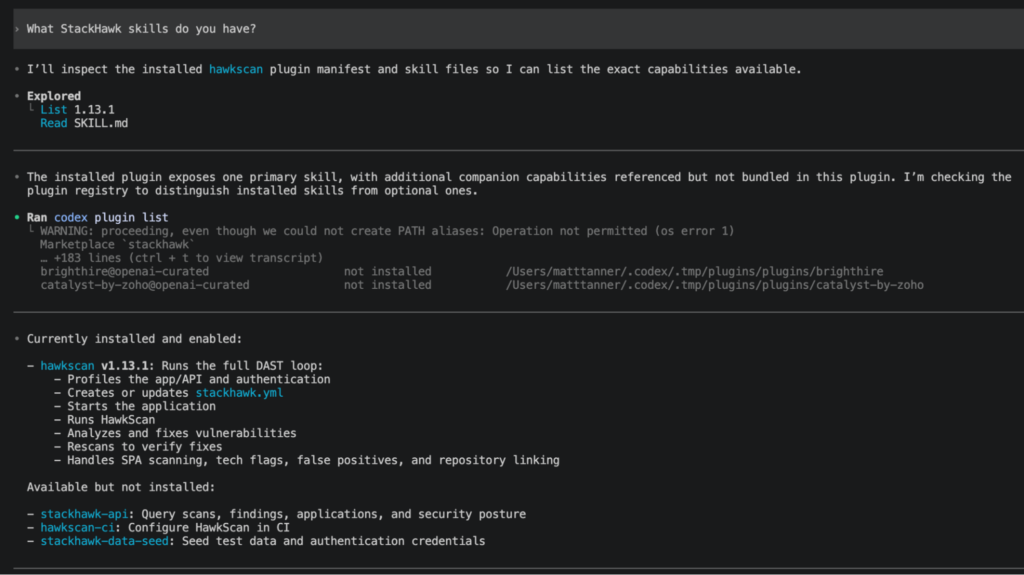This screenshot has width=1024, height=575.
Task: Open the stackhawk-data-seed link
Action: coord(104,542)
